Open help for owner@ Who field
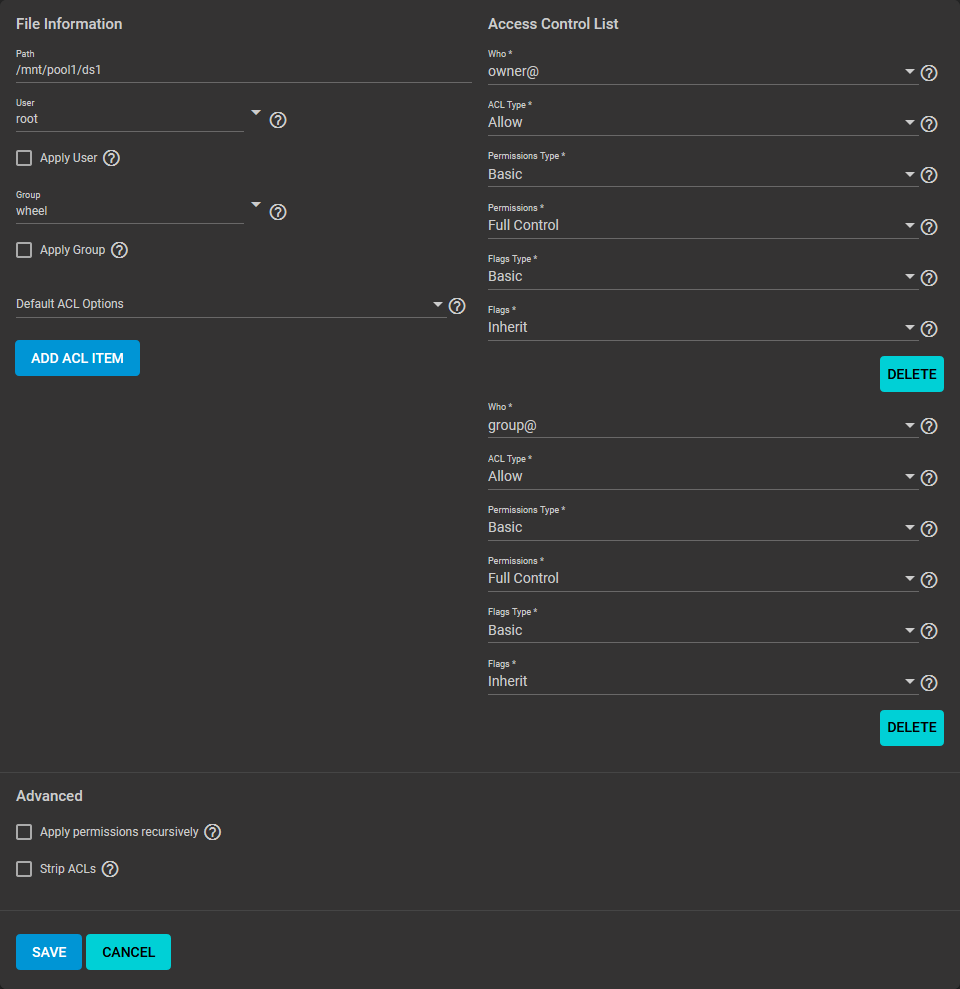Image resolution: width=960 pixels, height=989 pixels. [928, 73]
